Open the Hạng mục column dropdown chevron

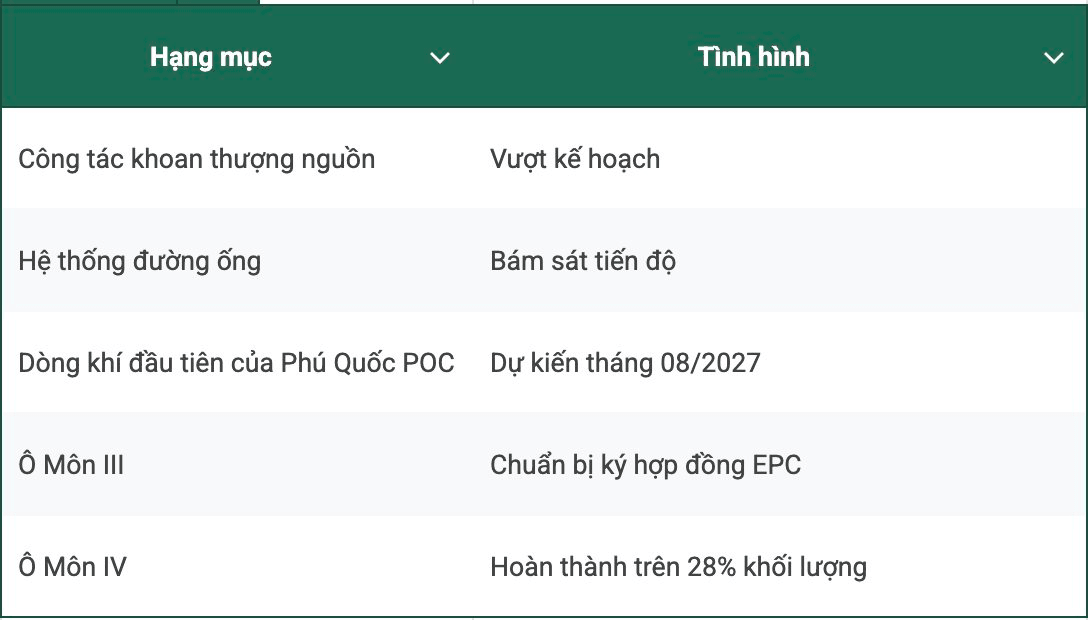tap(440, 58)
